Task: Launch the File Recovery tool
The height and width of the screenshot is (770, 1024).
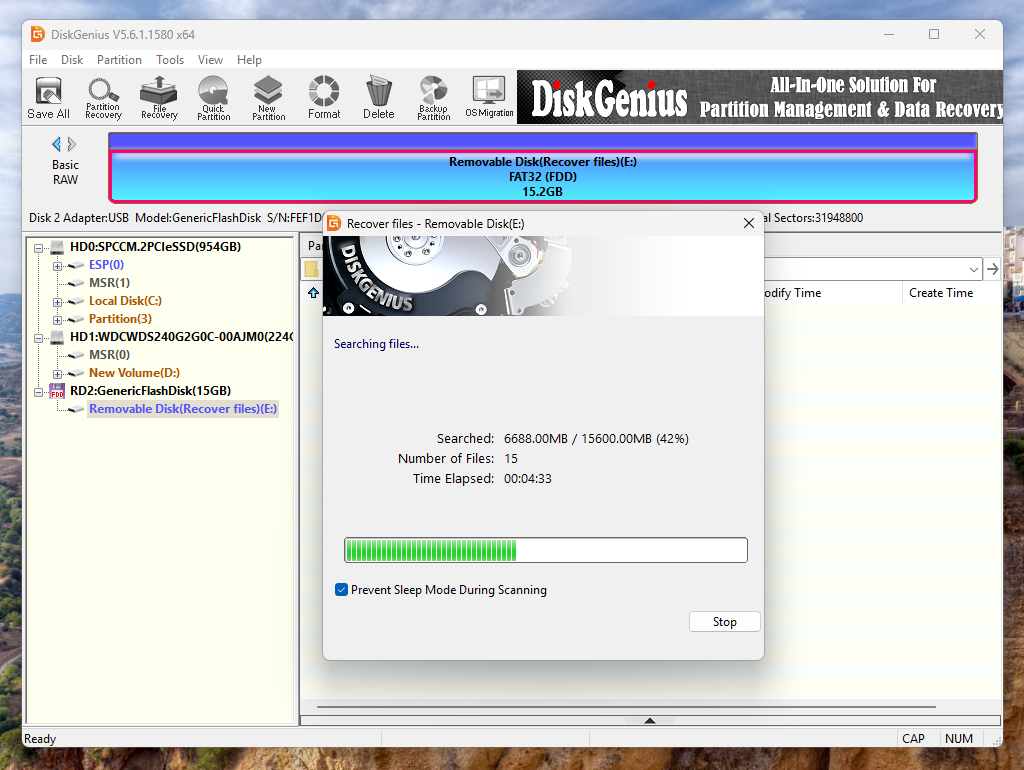Action: point(159,98)
